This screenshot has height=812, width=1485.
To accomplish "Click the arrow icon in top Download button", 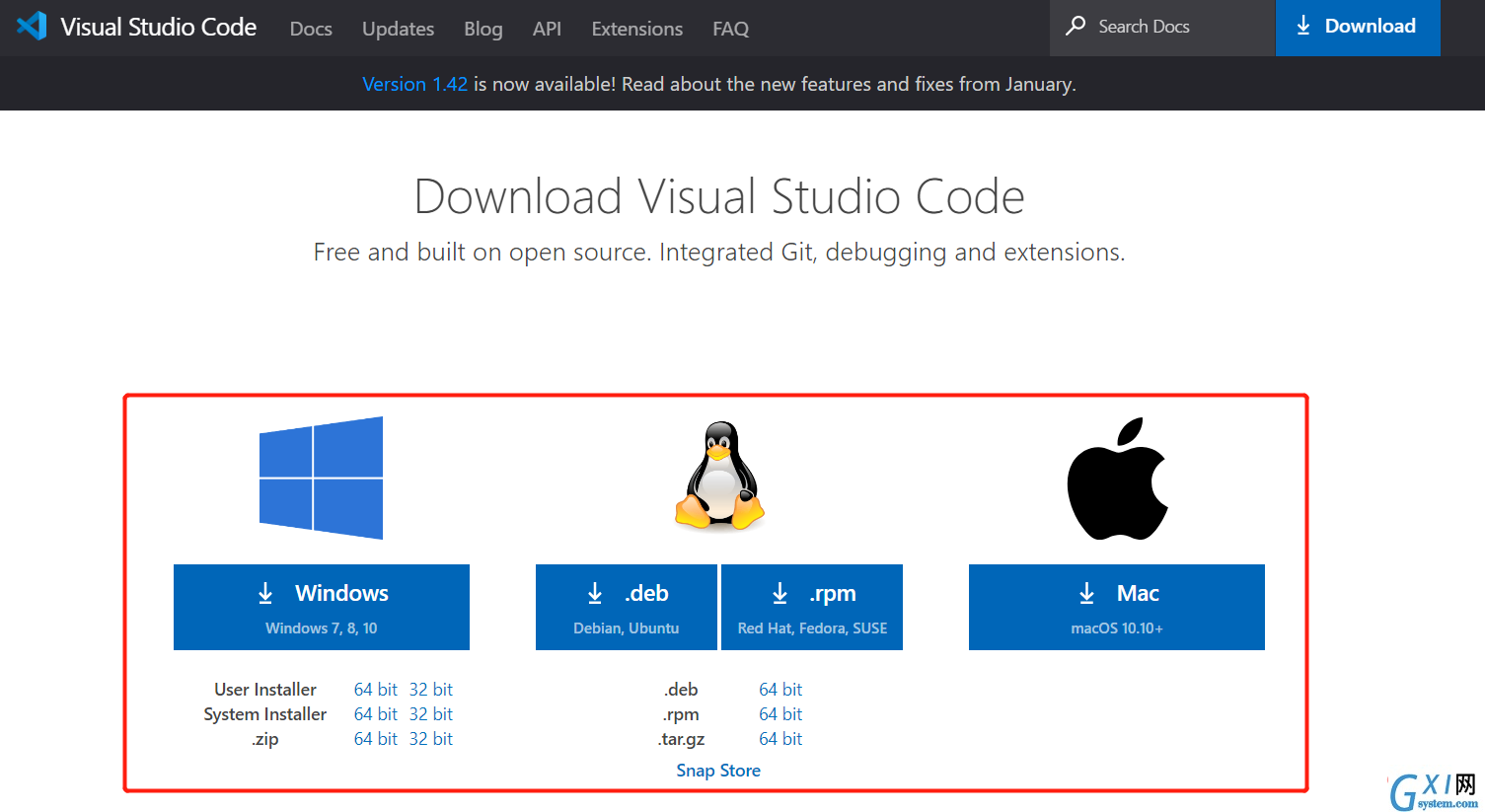I will tap(1303, 26).
